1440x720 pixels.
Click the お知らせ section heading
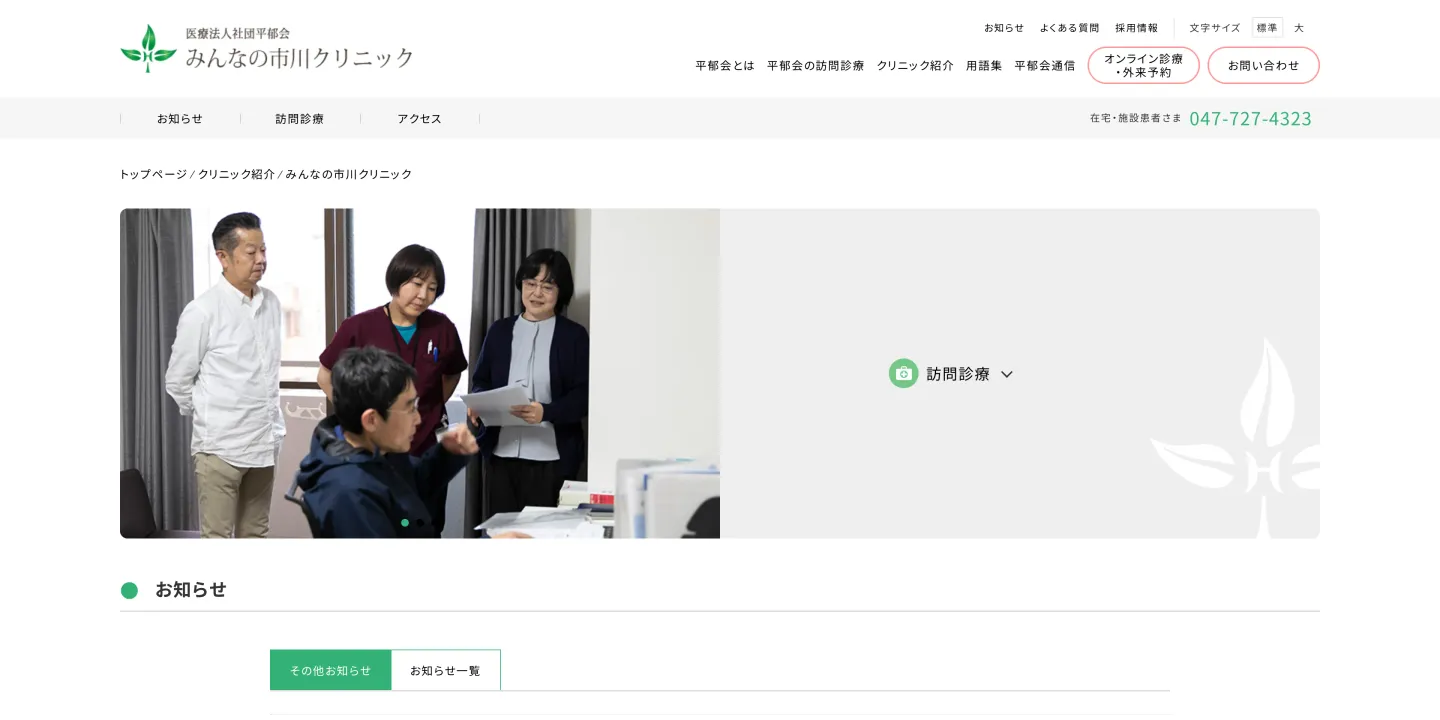tap(191, 590)
